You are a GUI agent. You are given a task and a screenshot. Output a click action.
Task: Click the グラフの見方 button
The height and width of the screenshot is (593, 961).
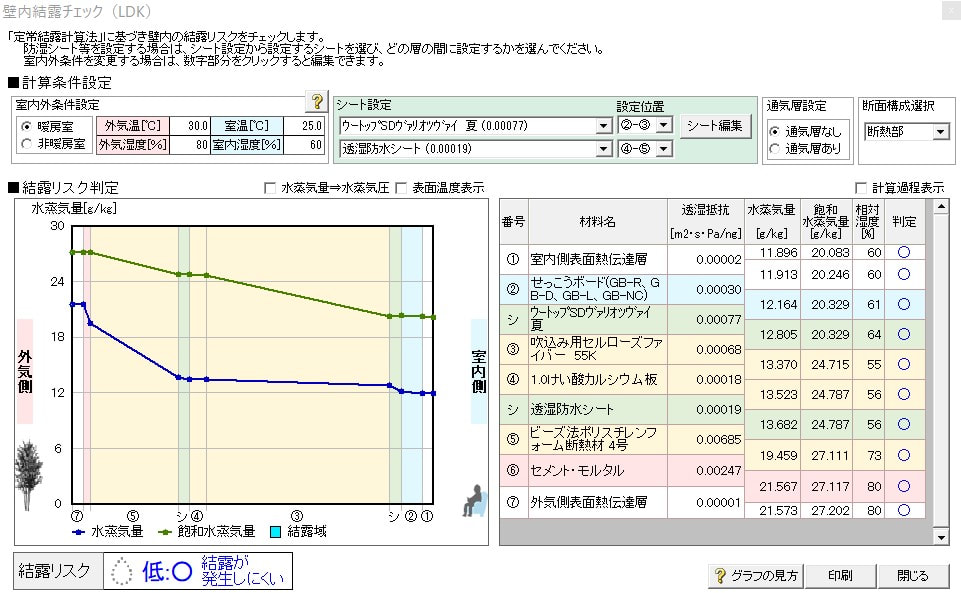coord(756,576)
